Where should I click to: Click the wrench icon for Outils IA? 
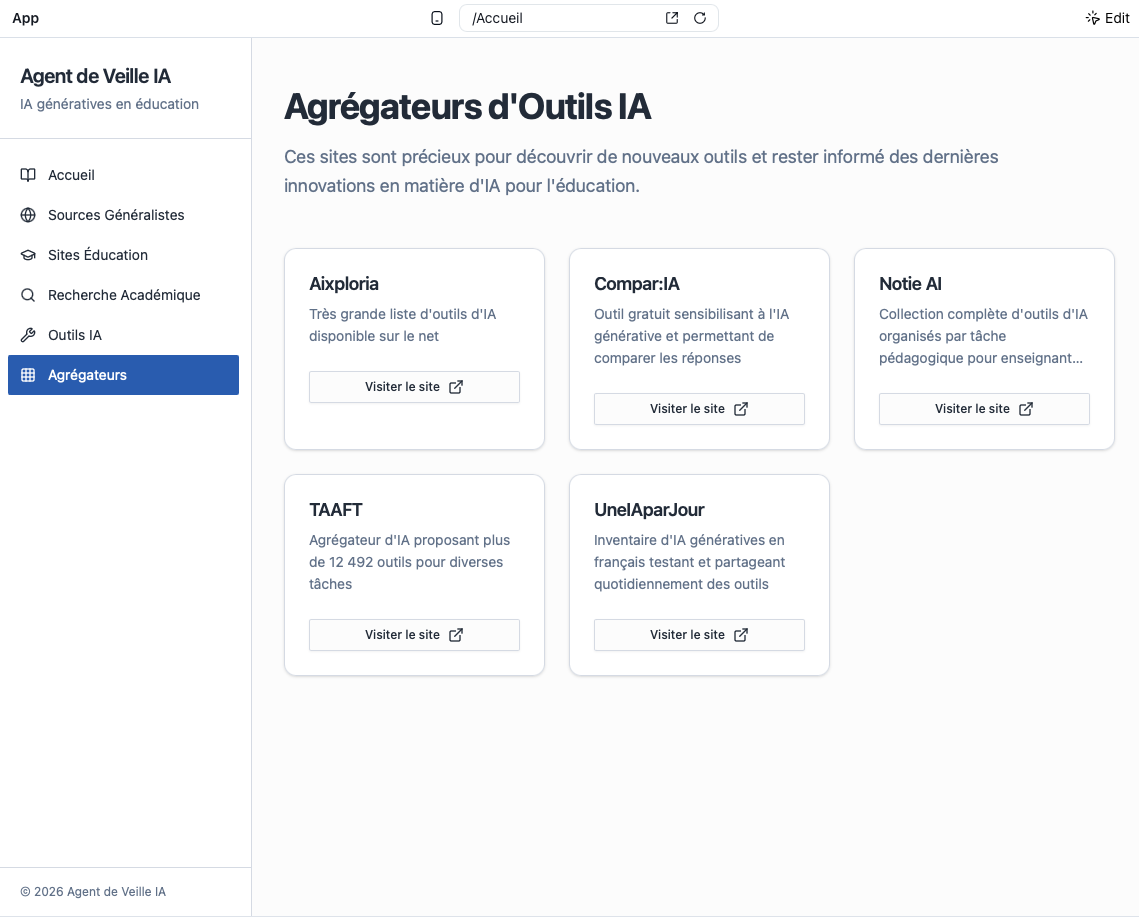pyautogui.click(x=28, y=335)
